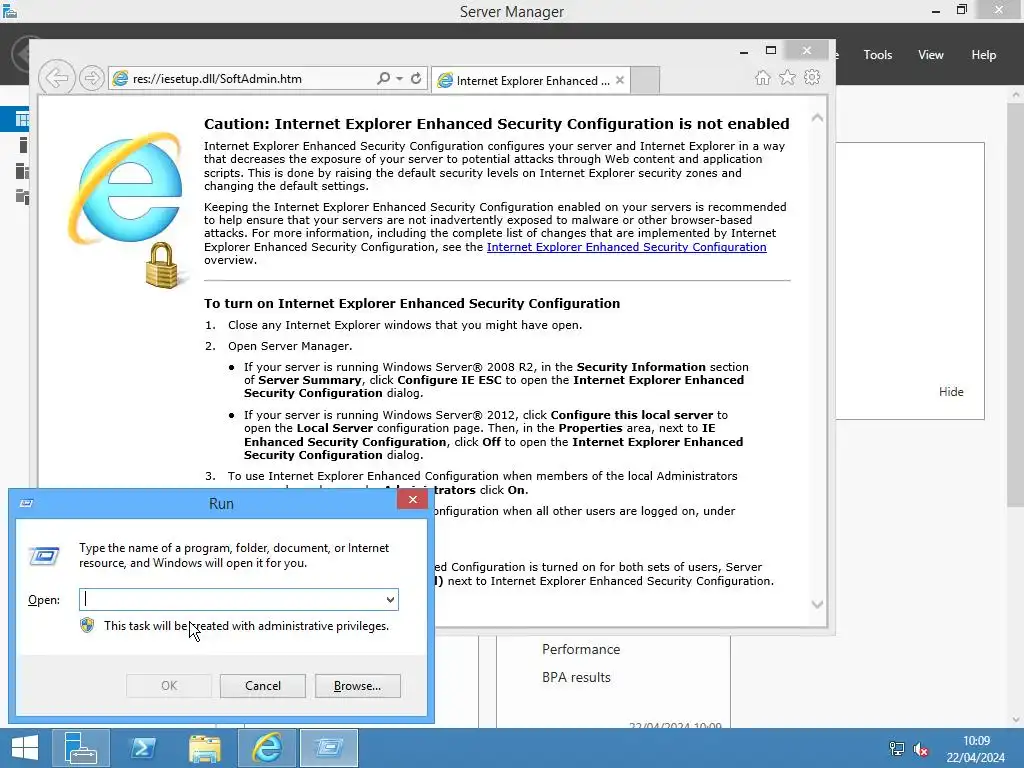The height and width of the screenshot is (768, 1024).
Task: Open the View menu in Server Manager
Action: (931, 55)
